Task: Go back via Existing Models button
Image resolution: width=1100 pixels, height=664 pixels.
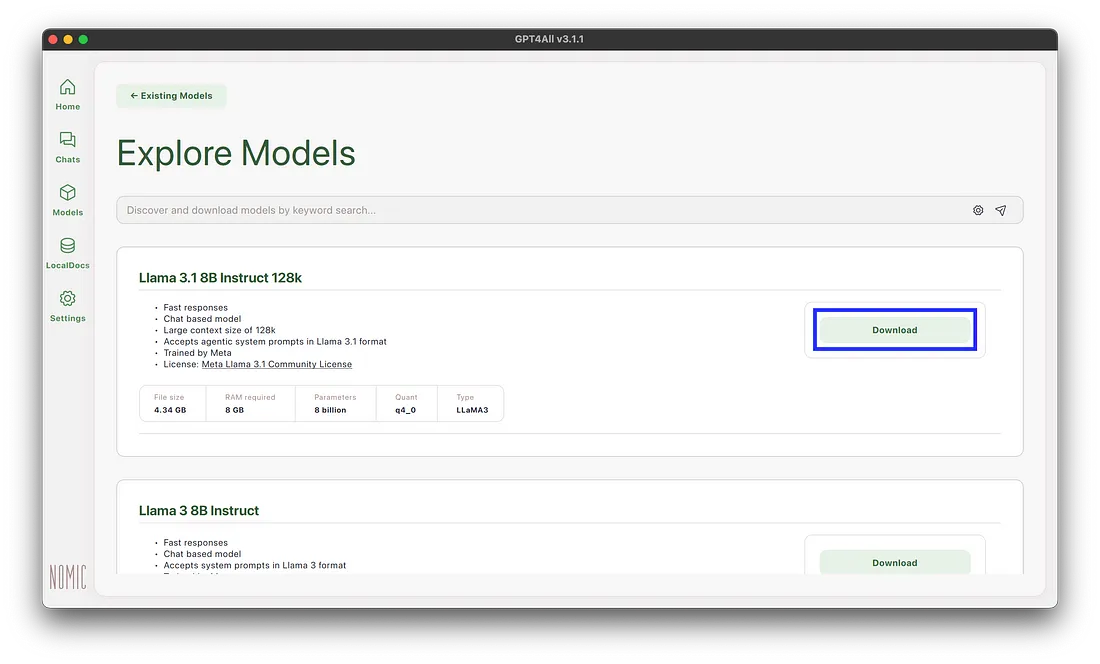Action: 172,96
